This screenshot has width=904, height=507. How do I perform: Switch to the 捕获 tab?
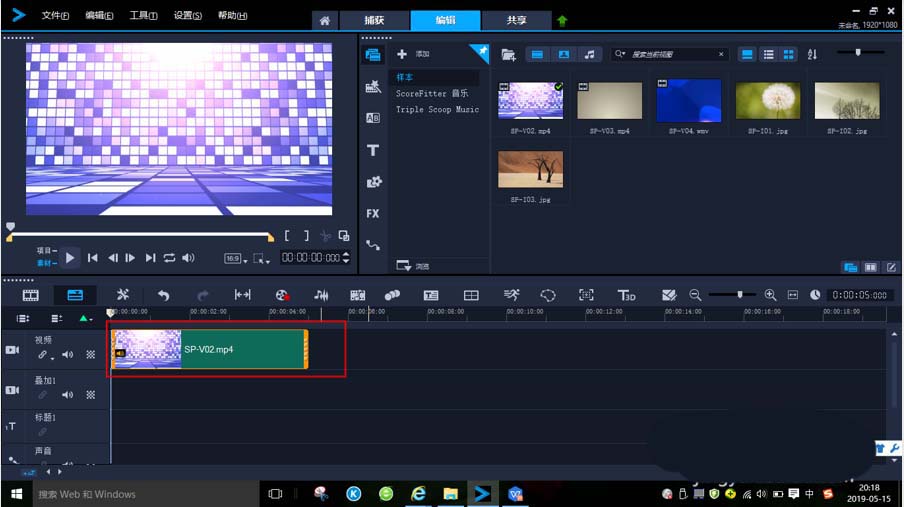374,20
